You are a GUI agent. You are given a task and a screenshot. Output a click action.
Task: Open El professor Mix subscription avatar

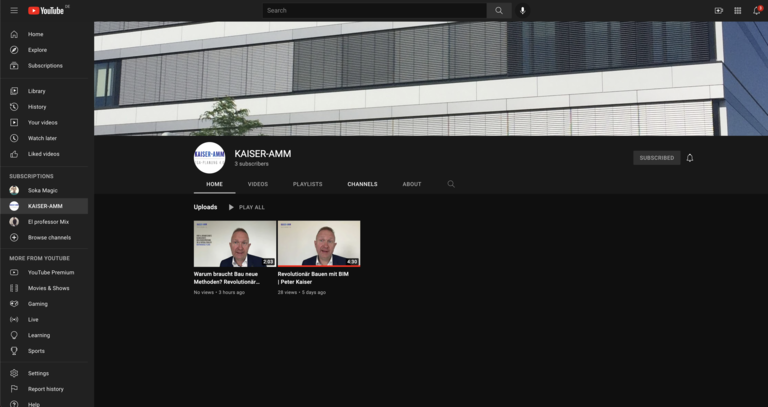click(x=14, y=222)
